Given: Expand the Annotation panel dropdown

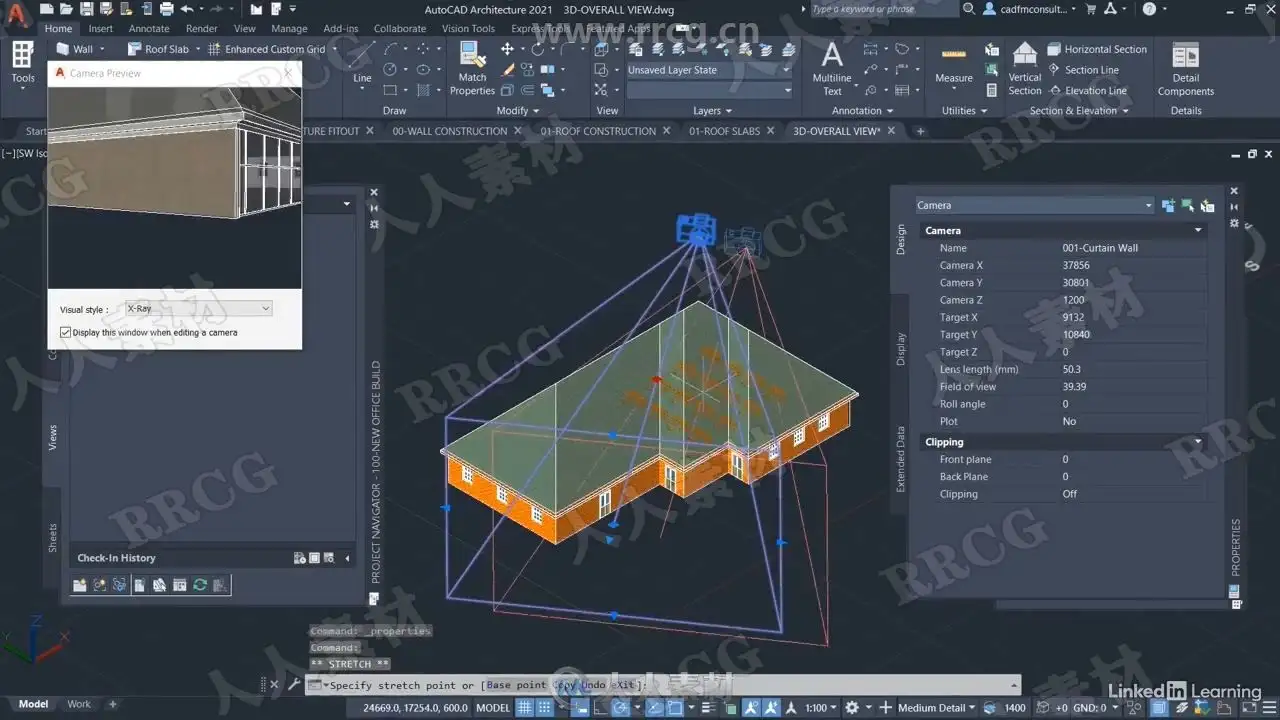Looking at the screenshot, I should (863, 111).
